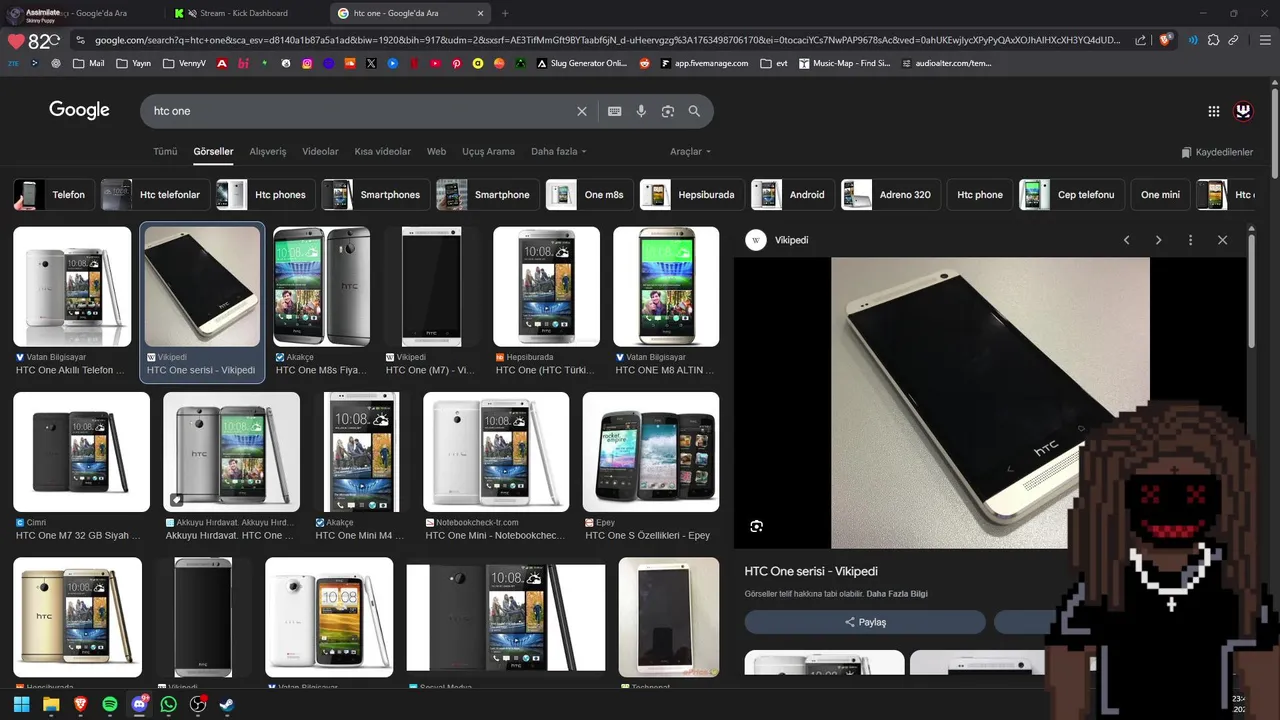1280x720 pixels.
Task: Expand the 'Araçlar' tools dropdown
Action: [690, 152]
